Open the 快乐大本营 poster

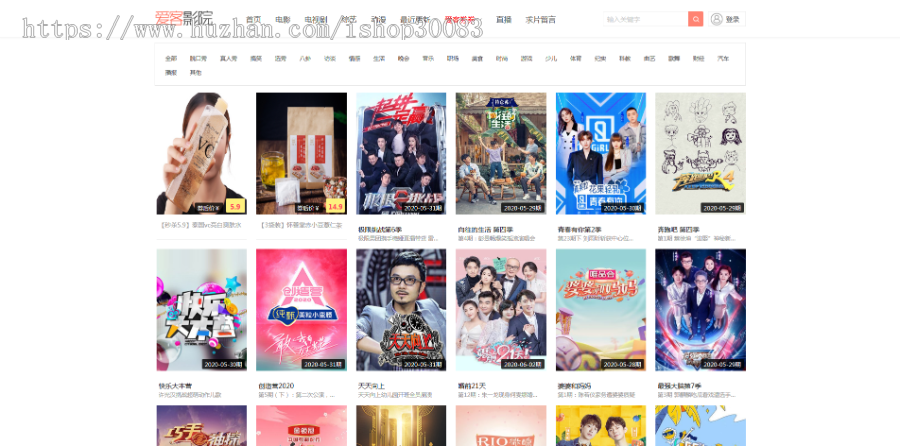pyautogui.click(x=201, y=310)
